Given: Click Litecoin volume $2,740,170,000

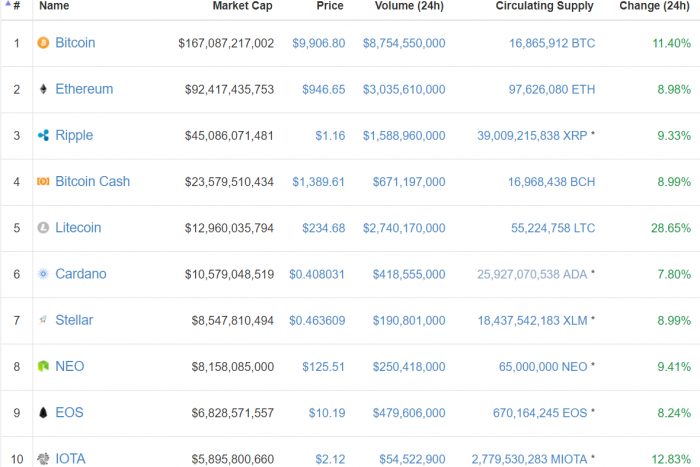Looking at the screenshot, I should pyautogui.click(x=404, y=228).
